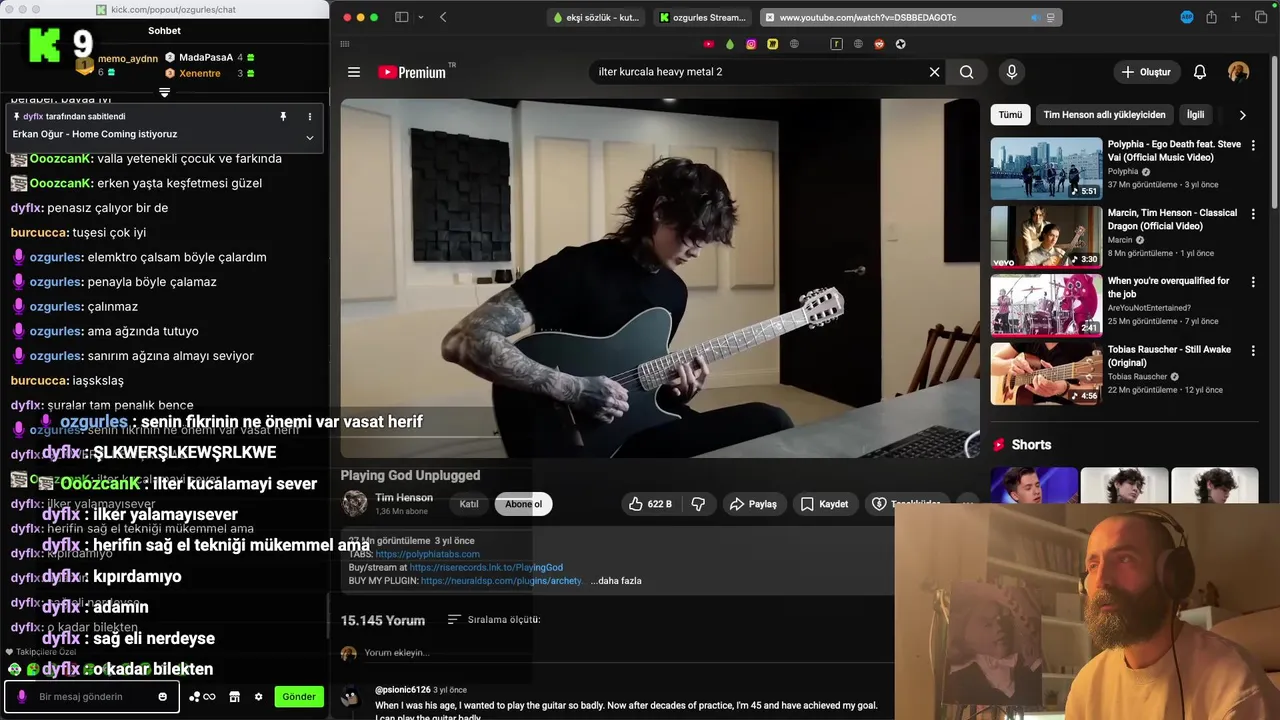Screen dimensions: 1280x720
Task: Collapse the chat leaderboard arrow
Action: point(164,92)
